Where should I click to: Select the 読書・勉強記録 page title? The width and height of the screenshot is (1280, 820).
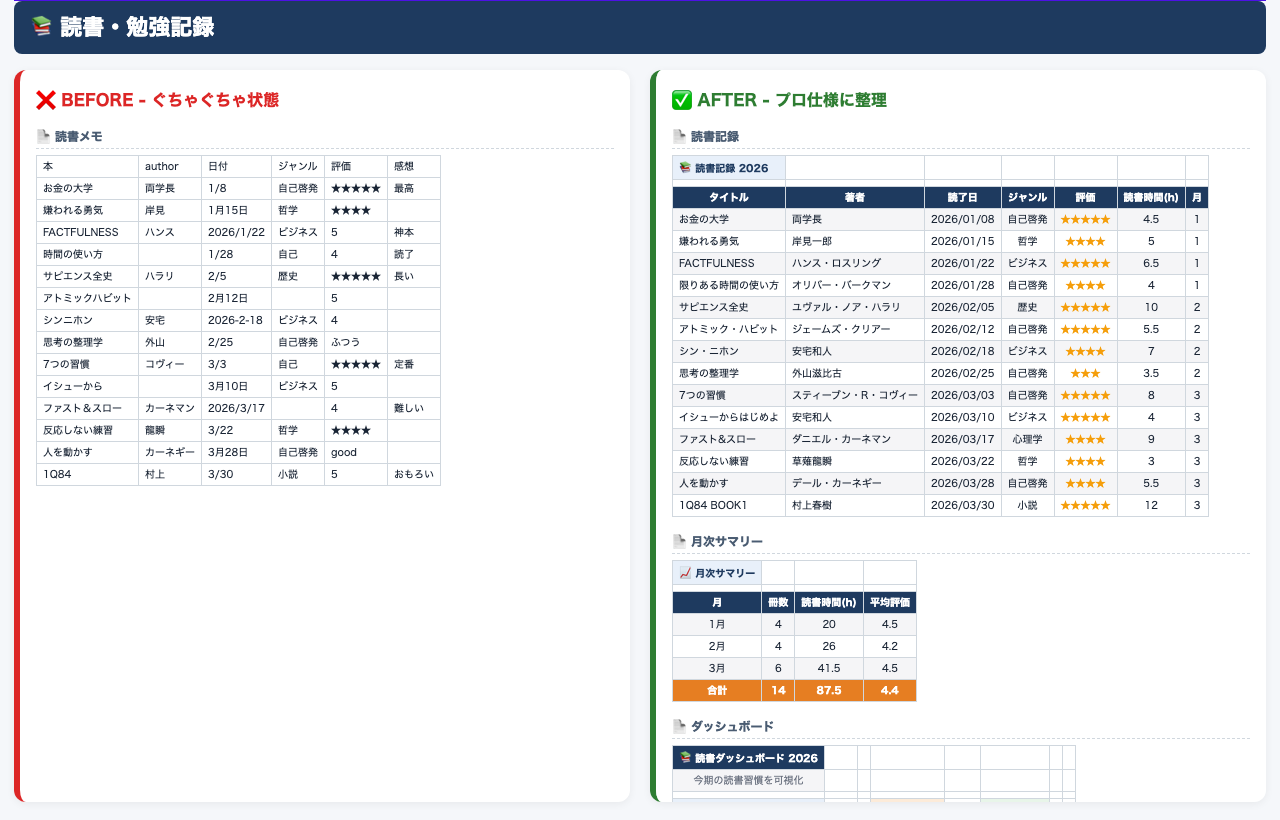pyautogui.click(x=137, y=27)
